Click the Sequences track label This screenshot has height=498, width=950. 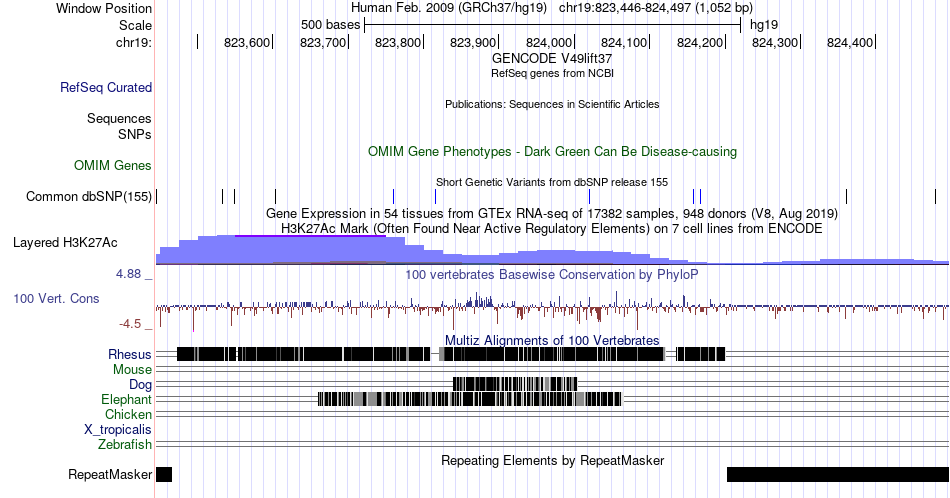pyautogui.click(x=119, y=118)
